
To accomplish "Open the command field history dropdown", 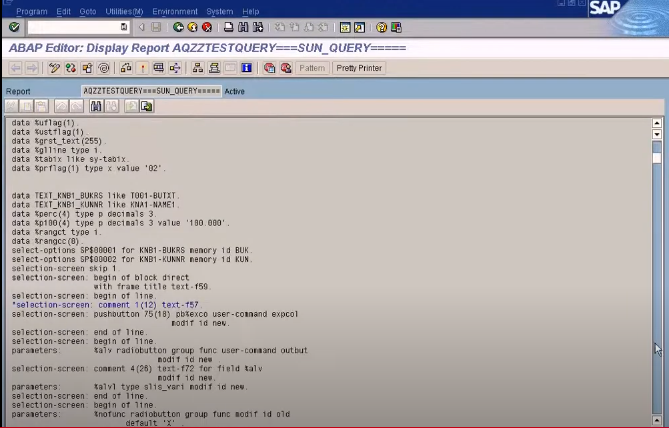I will coord(124,27).
